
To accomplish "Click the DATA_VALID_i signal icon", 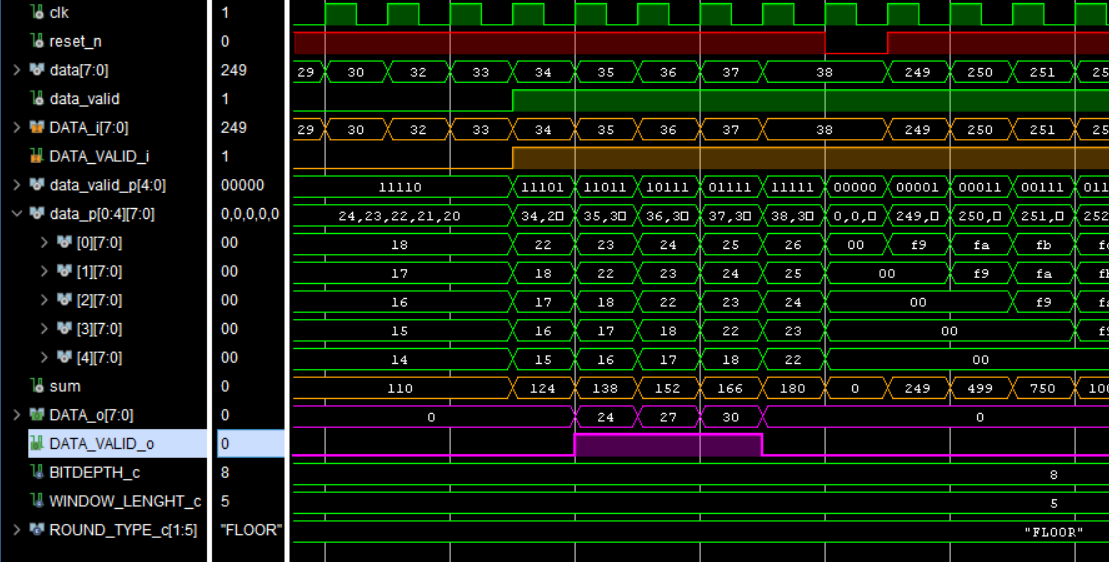I will click(37, 157).
